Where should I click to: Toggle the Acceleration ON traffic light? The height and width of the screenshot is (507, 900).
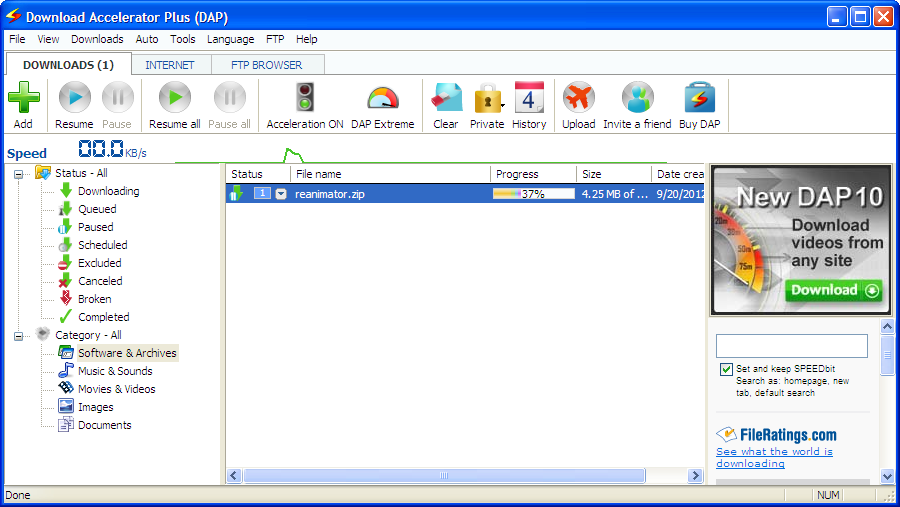click(x=305, y=98)
